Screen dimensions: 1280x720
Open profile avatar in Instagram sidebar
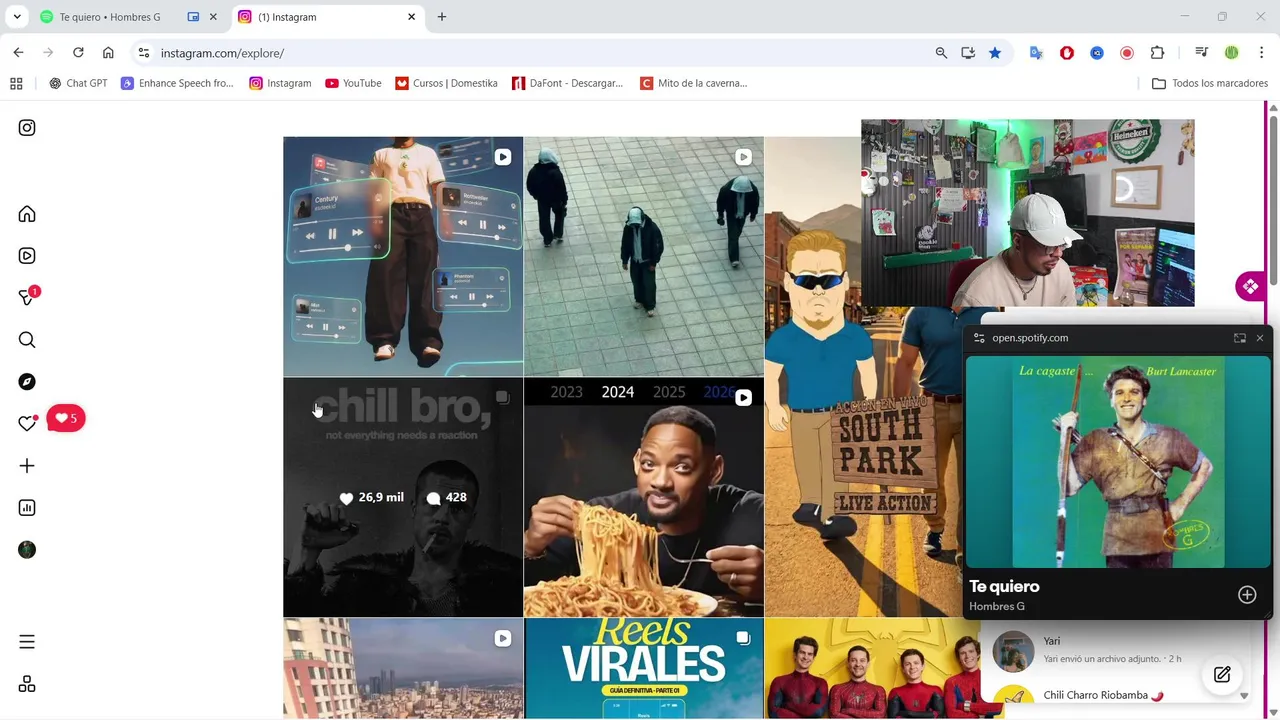27,550
